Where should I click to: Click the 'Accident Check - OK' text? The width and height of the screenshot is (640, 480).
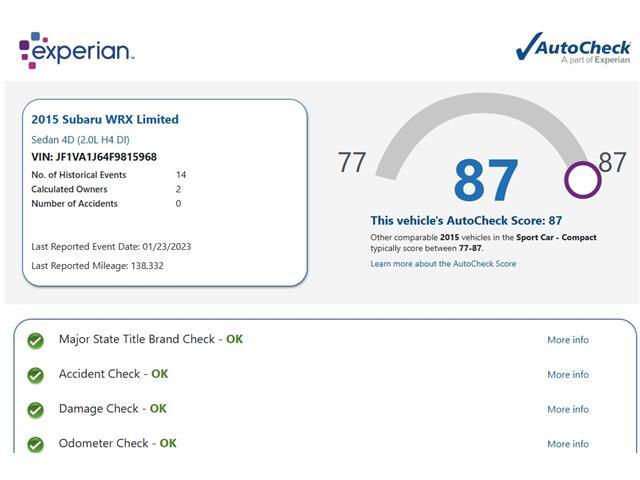click(113, 374)
